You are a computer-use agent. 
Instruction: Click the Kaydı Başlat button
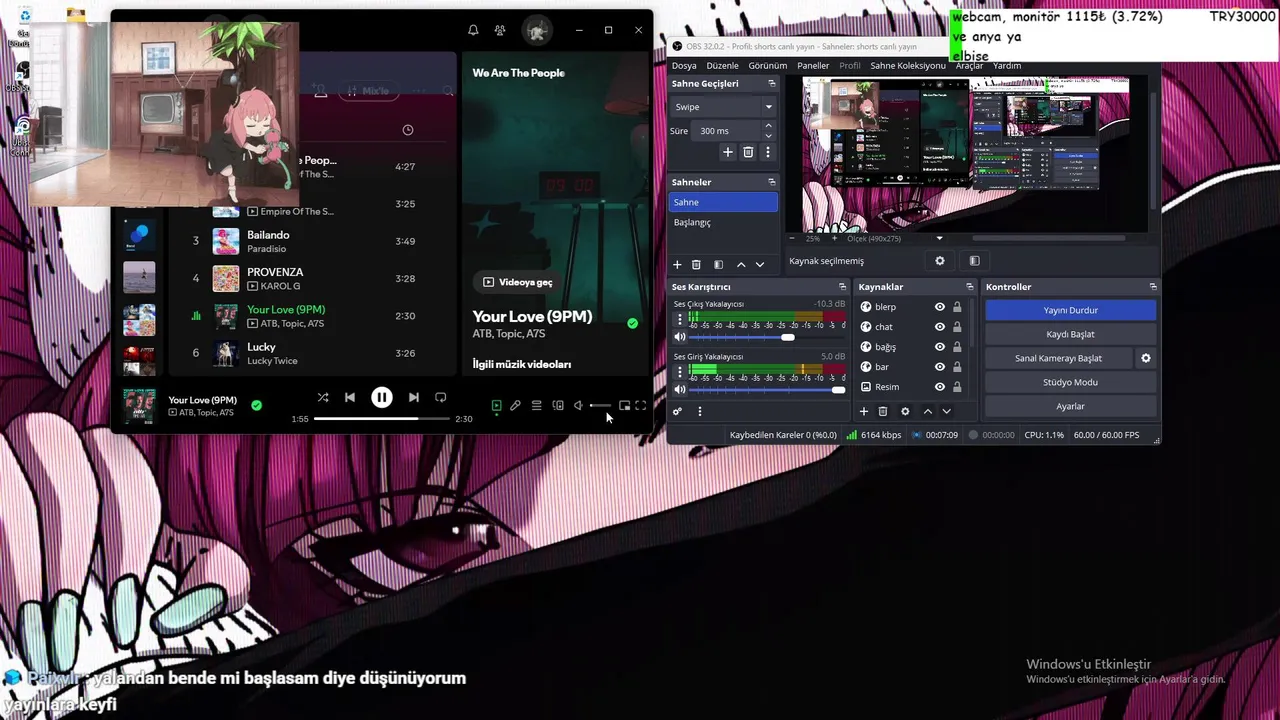coord(1070,334)
